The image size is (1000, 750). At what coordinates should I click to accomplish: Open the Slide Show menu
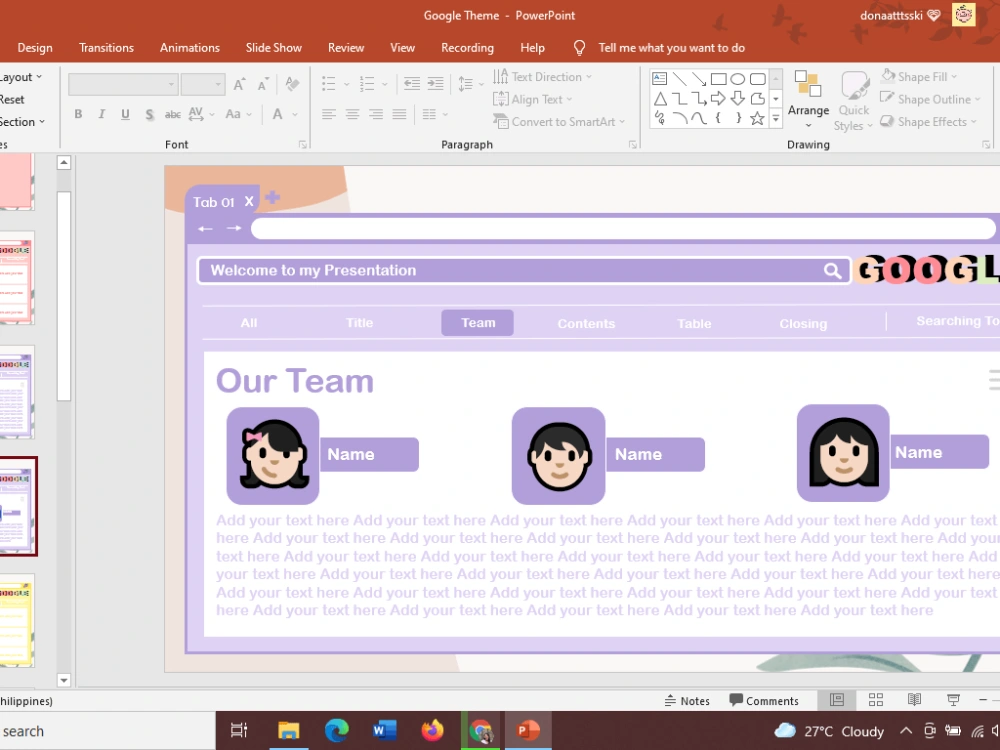273,47
